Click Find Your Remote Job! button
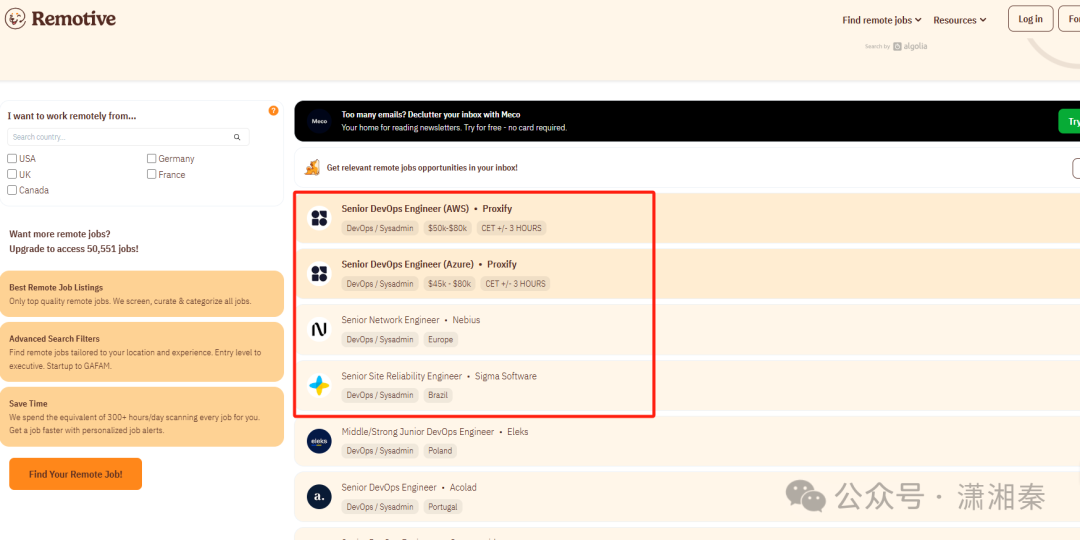 tap(76, 474)
